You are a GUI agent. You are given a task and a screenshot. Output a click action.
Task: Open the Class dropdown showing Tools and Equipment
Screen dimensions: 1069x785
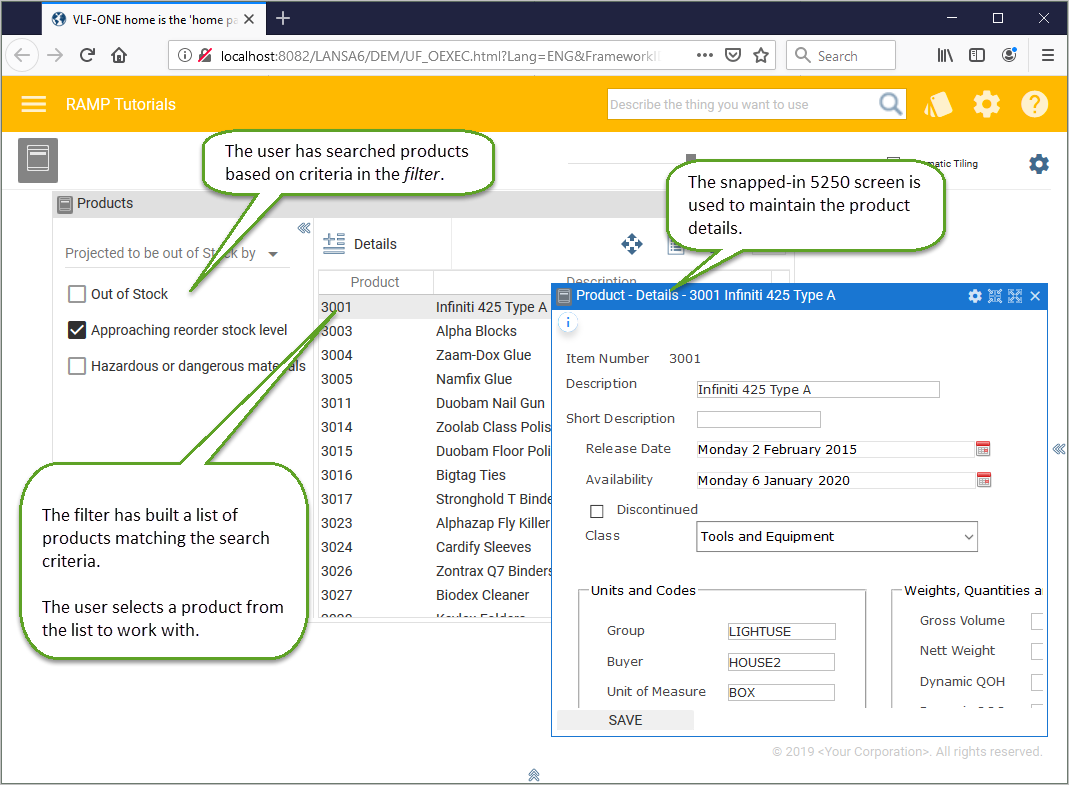click(x=837, y=537)
